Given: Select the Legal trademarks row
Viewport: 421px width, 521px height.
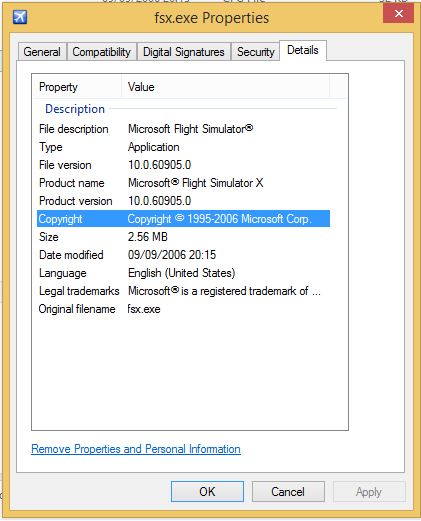Looking at the screenshot, I should click(x=183, y=291).
